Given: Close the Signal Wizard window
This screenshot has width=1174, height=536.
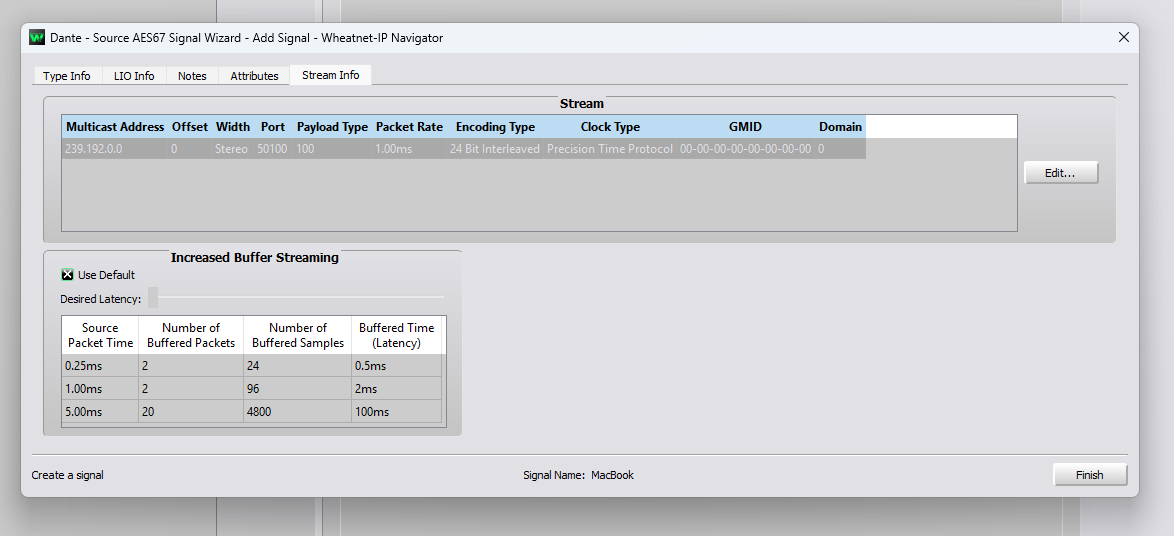Looking at the screenshot, I should 1123,37.
